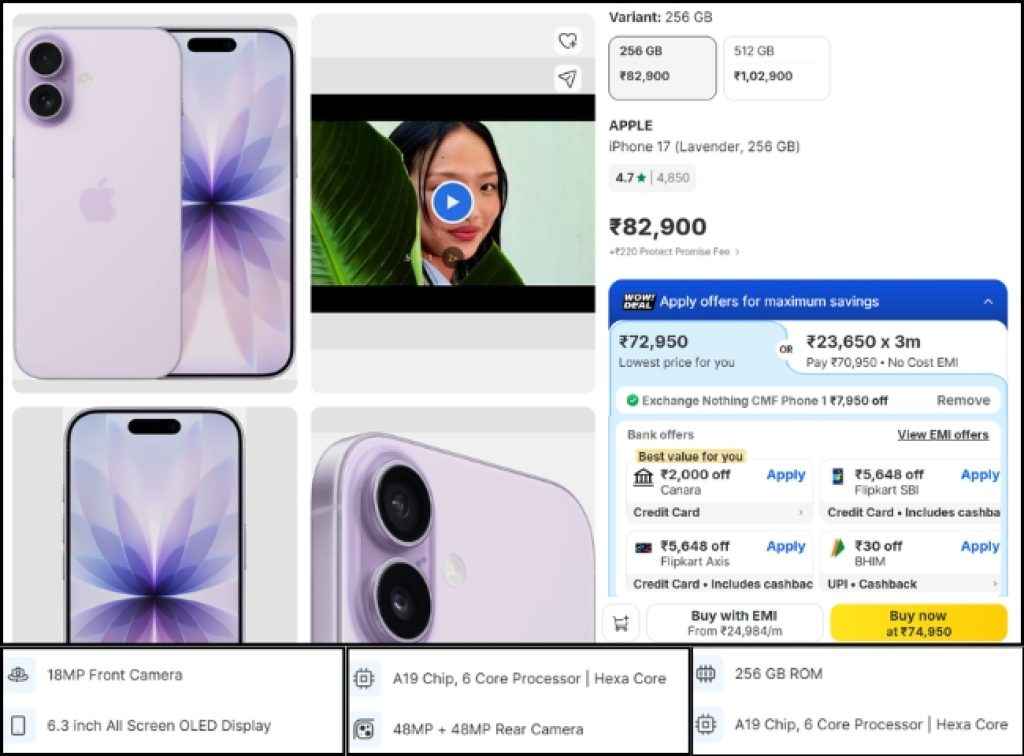Image resolution: width=1024 pixels, height=756 pixels.
Task: Select the 512 GB variant
Action: tap(776, 67)
